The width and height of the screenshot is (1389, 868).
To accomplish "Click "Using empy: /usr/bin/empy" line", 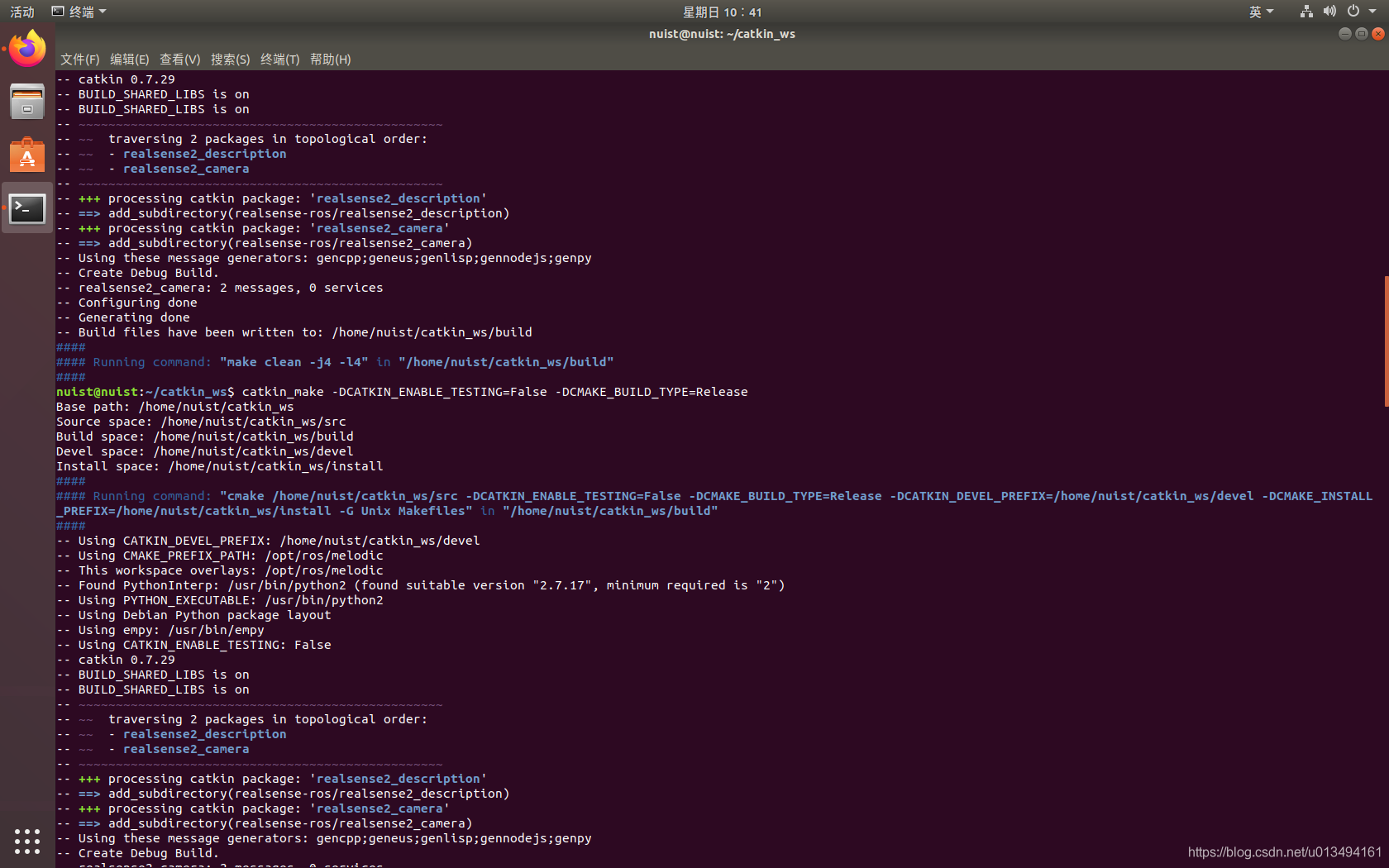I will coord(160,630).
